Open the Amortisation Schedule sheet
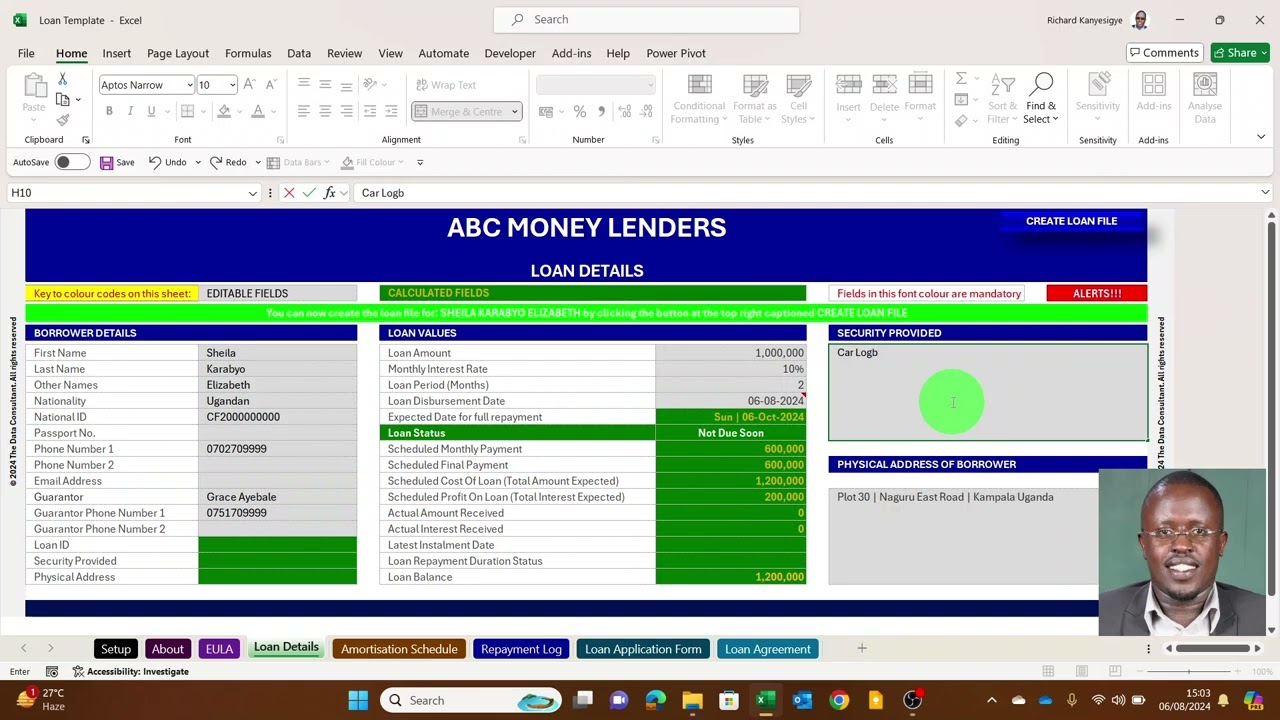The width and height of the screenshot is (1280, 720). click(x=399, y=649)
